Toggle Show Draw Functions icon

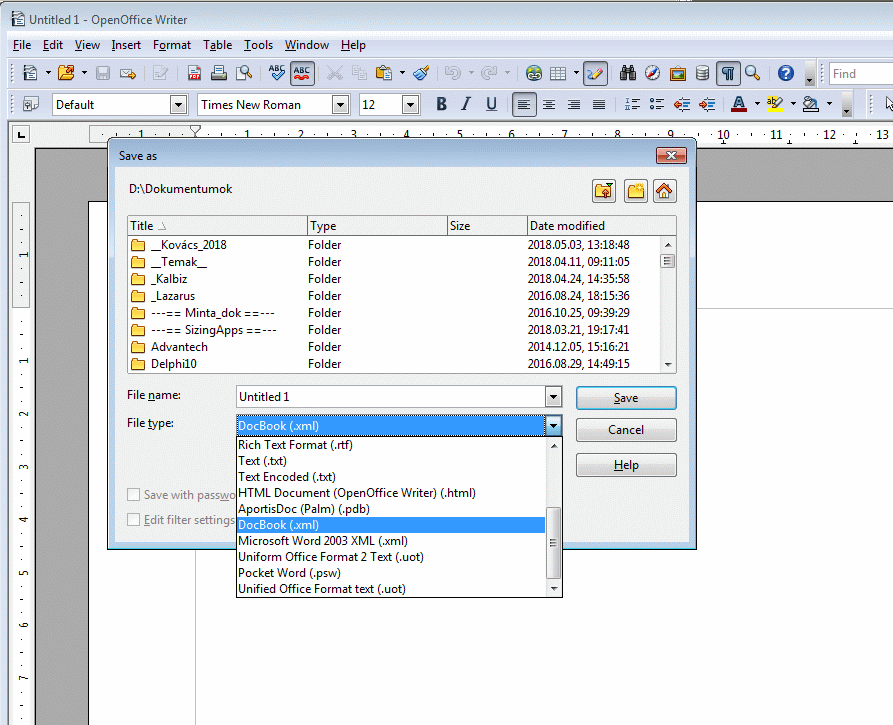(x=595, y=73)
